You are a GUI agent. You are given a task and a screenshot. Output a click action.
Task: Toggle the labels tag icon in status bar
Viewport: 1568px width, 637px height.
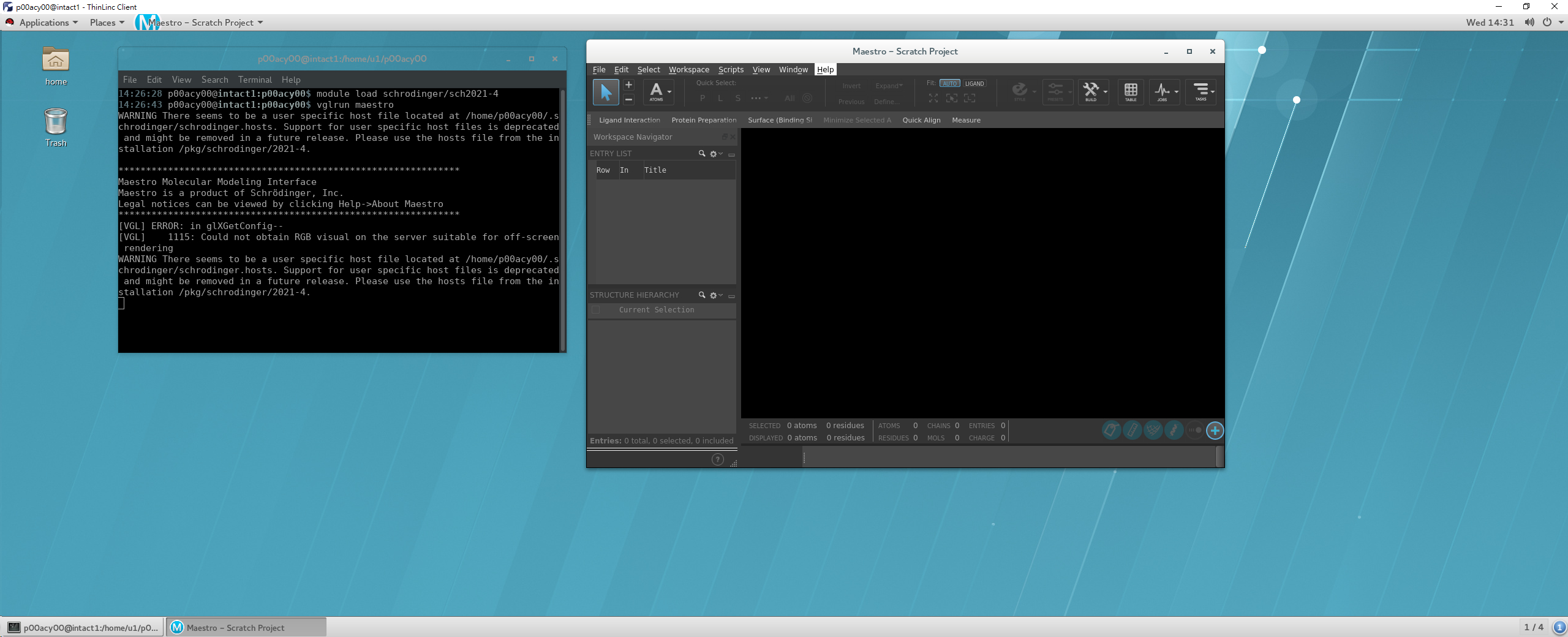pyautogui.click(x=1111, y=431)
